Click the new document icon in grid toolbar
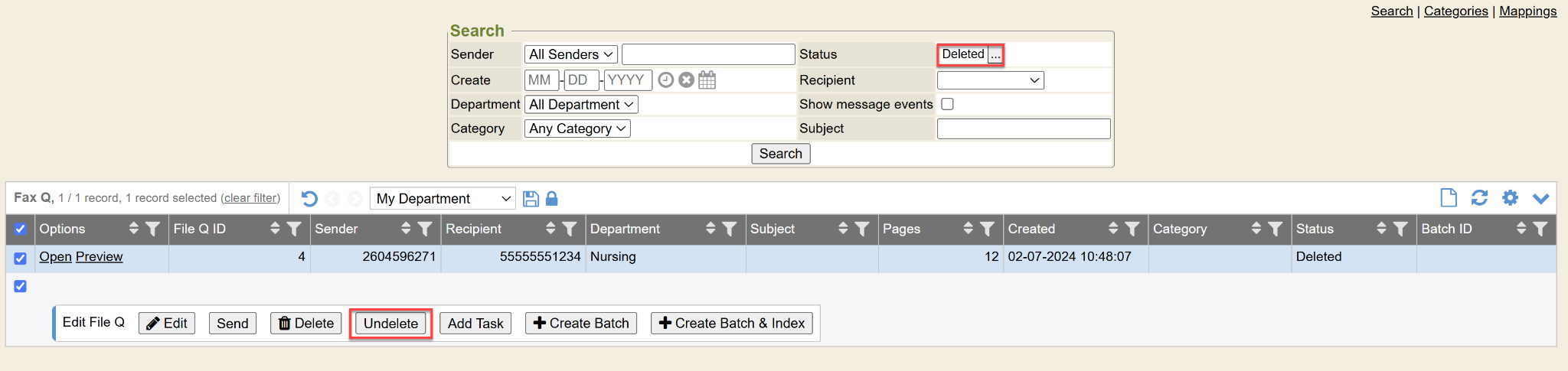 [1448, 198]
